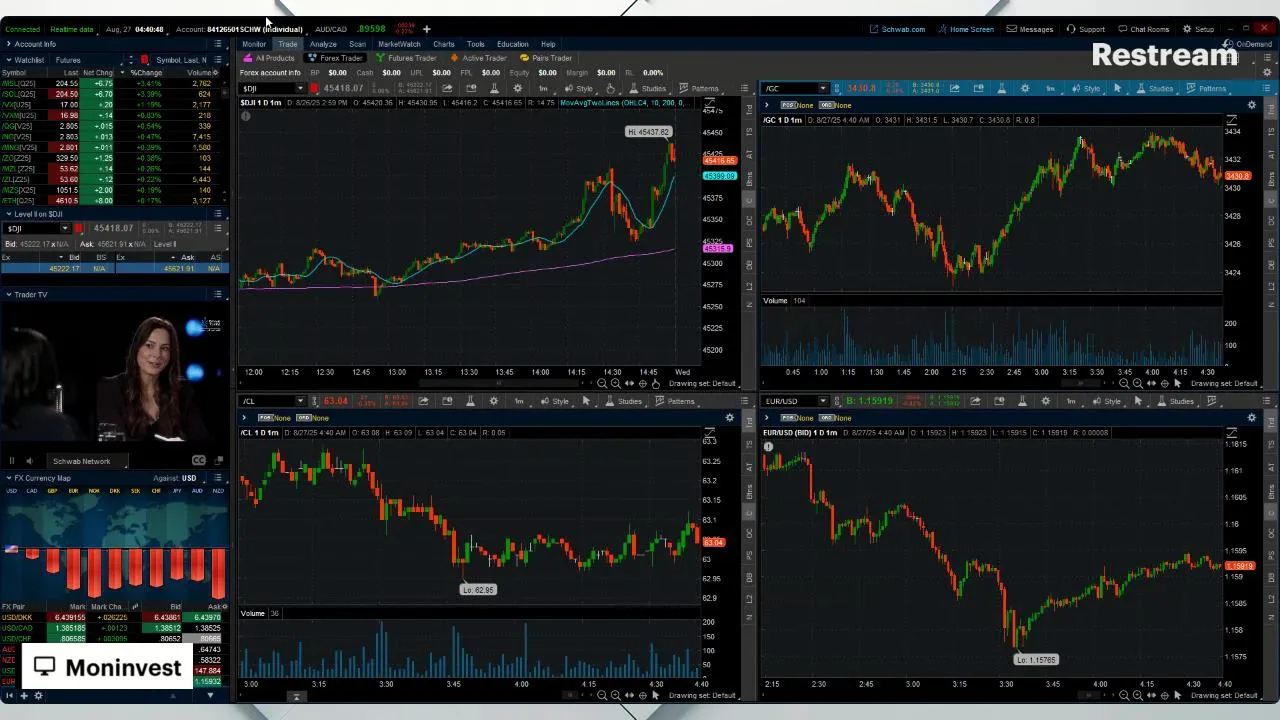This screenshot has height=720, width=1280.
Task: Toggle the Trd side tab on /CL chart
Action: tap(749, 422)
